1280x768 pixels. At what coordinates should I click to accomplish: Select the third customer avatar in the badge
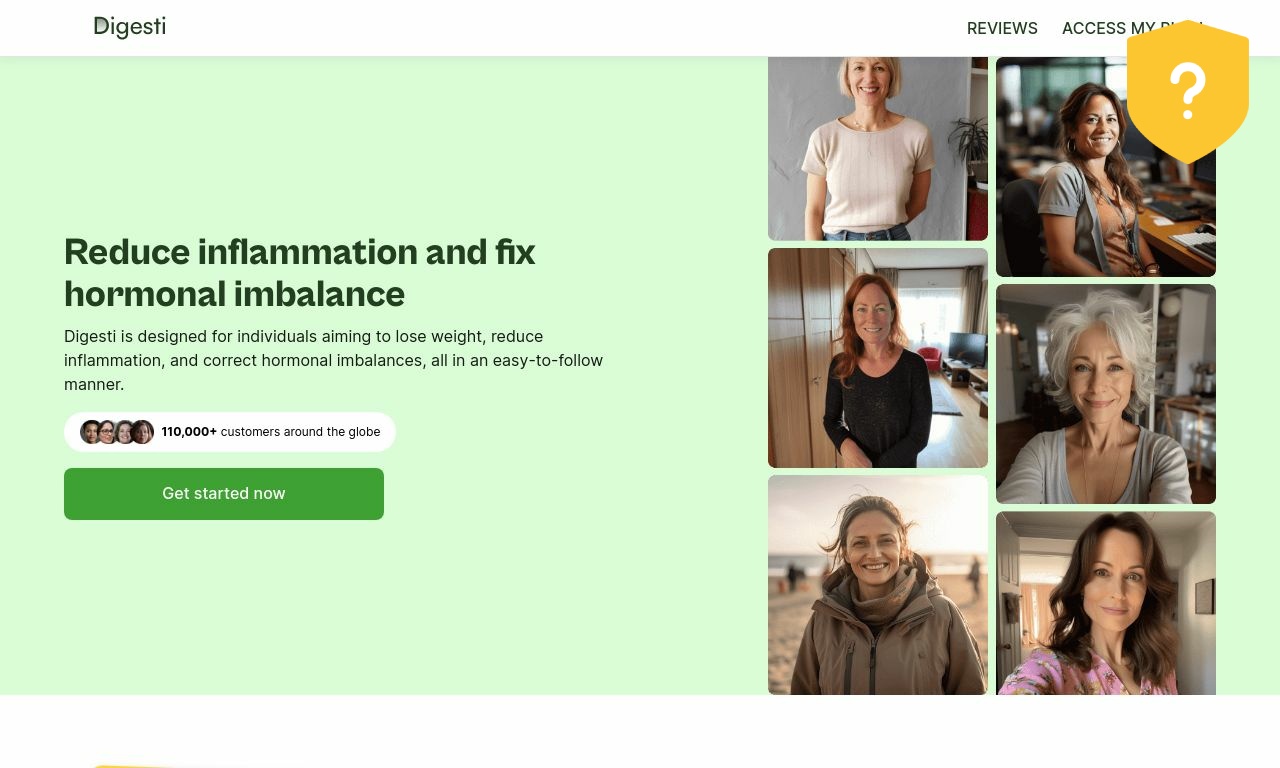tap(125, 432)
